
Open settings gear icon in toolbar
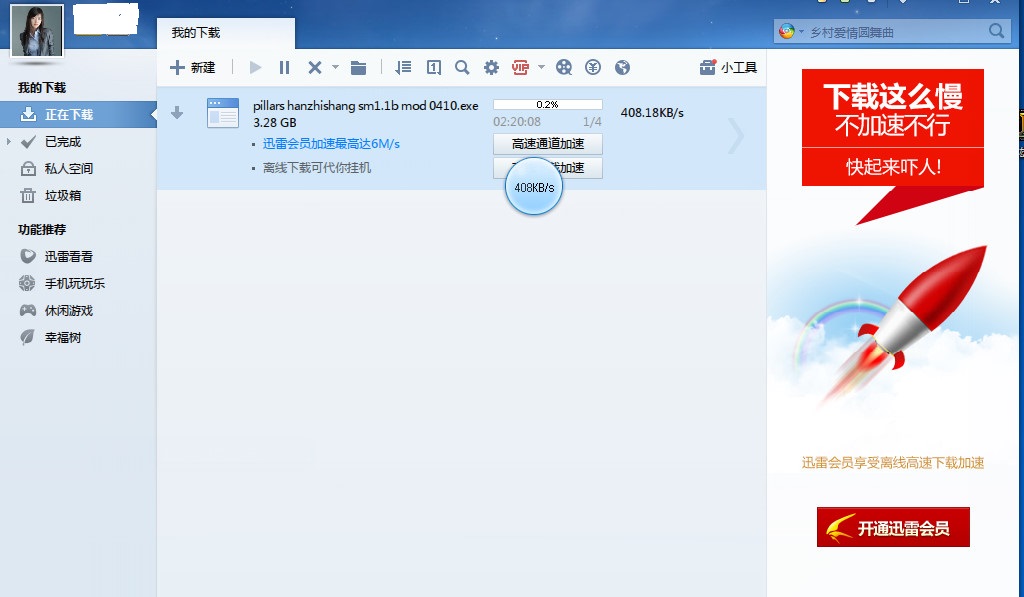491,68
